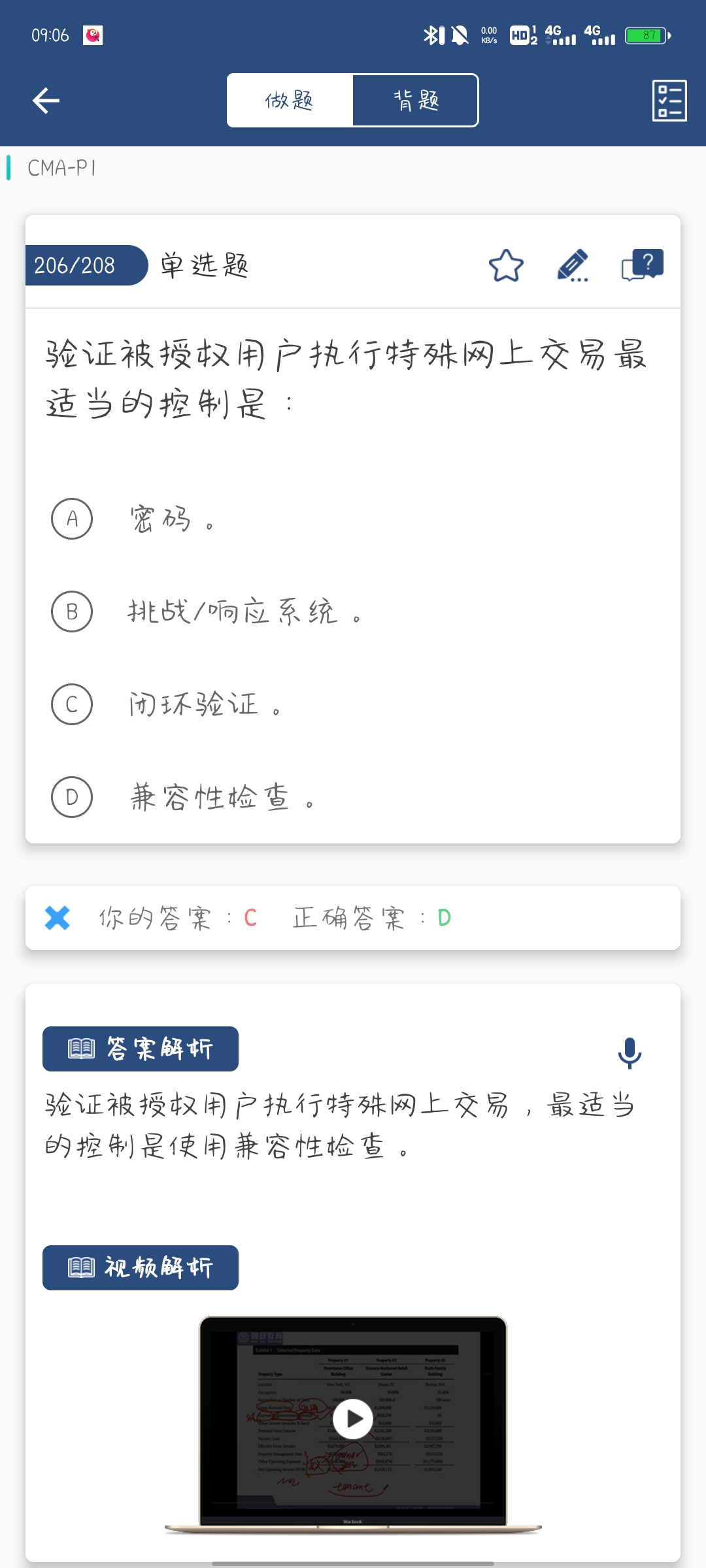Image resolution: width=706 pixels, height=1568 pixels.
Task: Play the video explanation
Action: (353, 1419)
